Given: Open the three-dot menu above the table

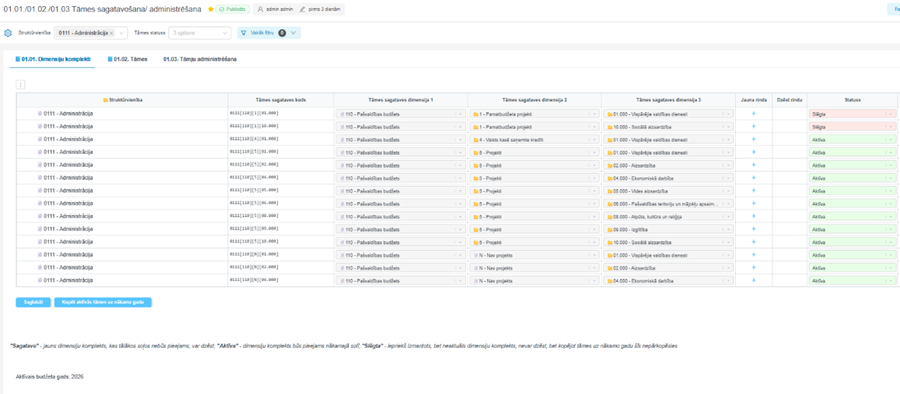Looking at the screenshot, I should coord(21,84).
